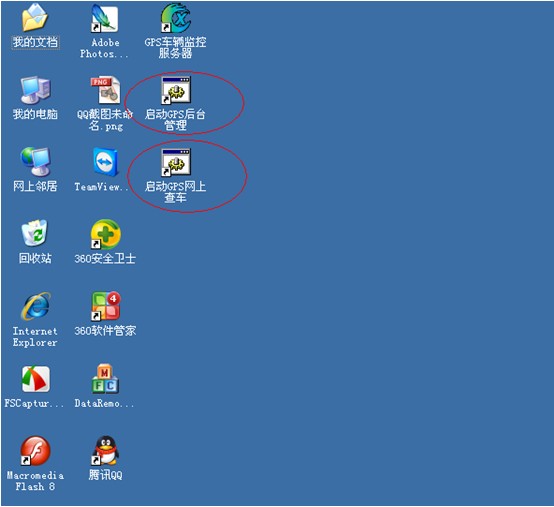
Task: Click the Internet Explorer icon
Action: (x=35, y=306)
